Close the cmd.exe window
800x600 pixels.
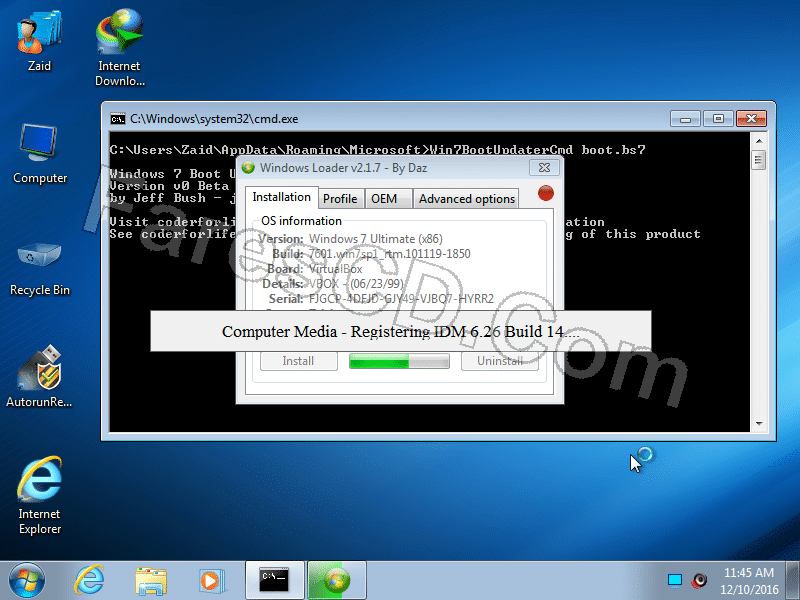pyautogui.click(x=751, y=119)
